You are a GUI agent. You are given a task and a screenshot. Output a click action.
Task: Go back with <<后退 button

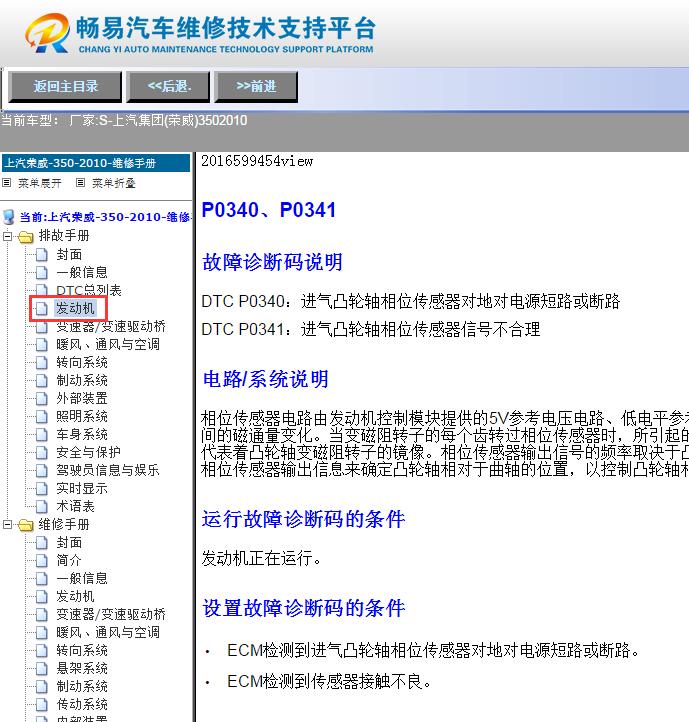(168, 87)
